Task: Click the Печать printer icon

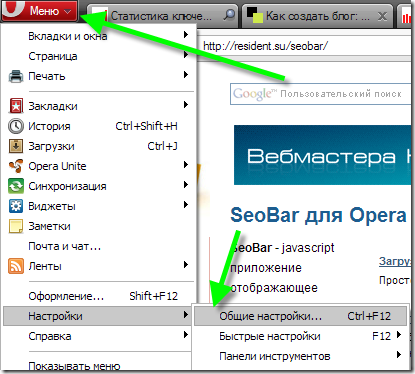Action: (16, 76)
